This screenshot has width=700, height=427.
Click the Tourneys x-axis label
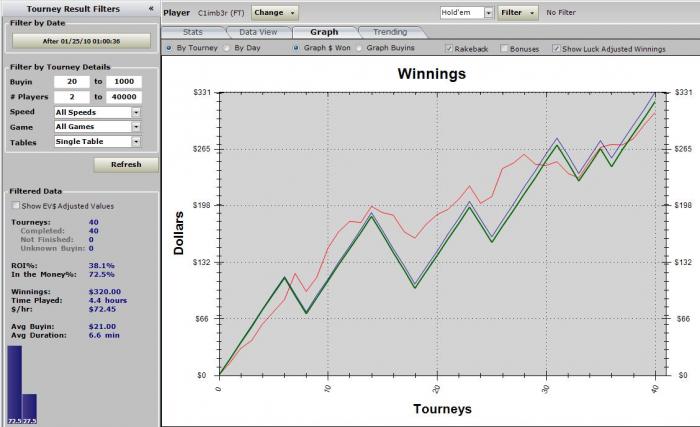[442, 409]
